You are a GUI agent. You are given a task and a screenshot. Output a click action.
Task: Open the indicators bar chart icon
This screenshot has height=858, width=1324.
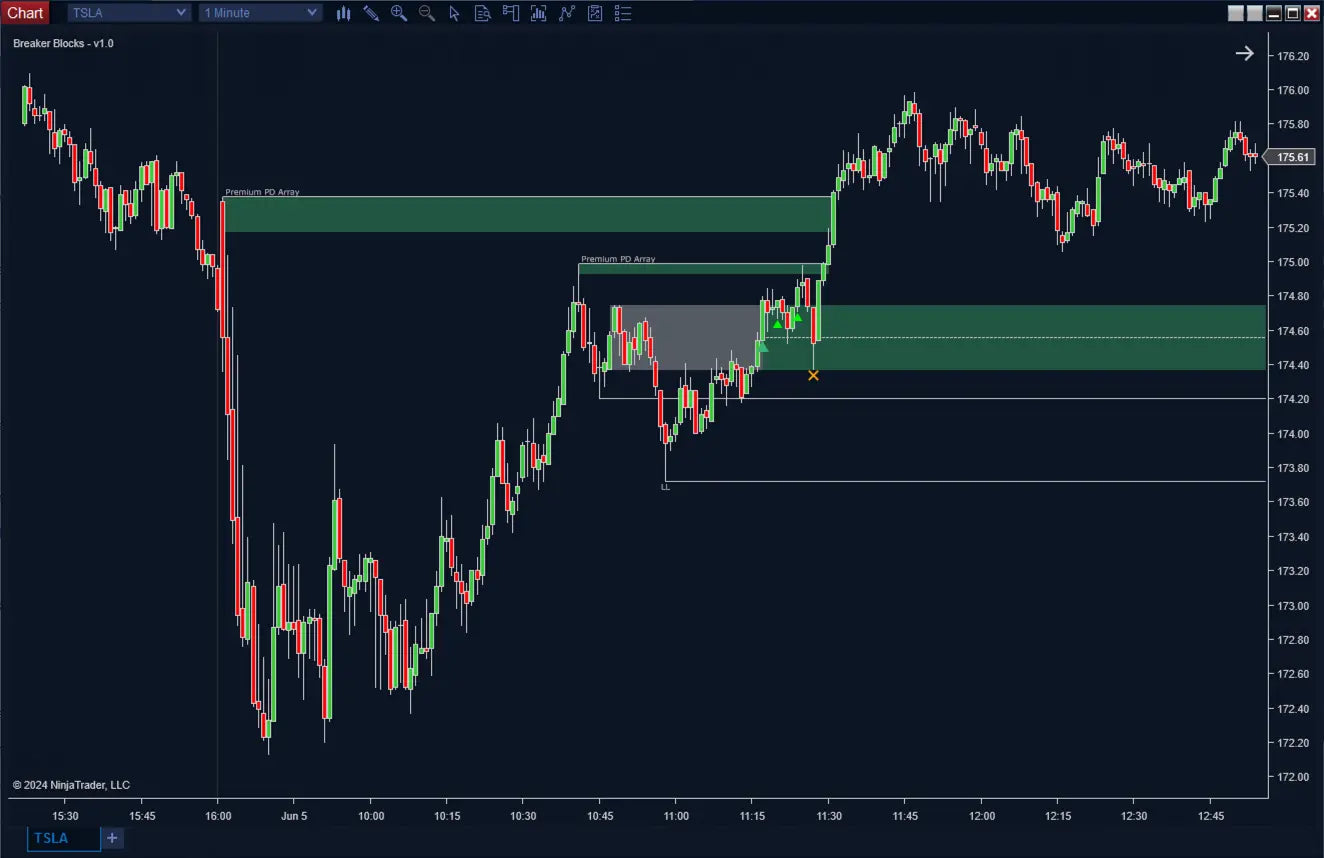point(539,13)
